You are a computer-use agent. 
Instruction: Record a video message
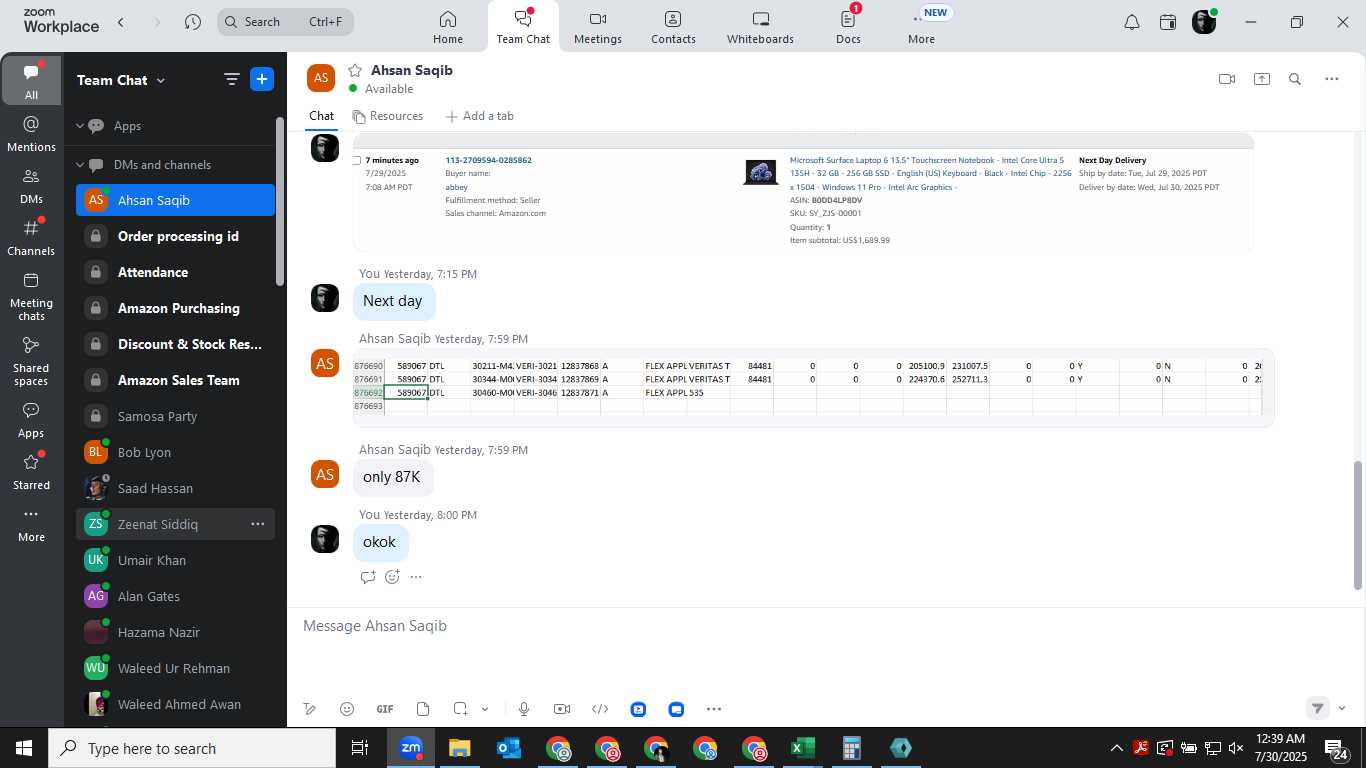[562, 709]
